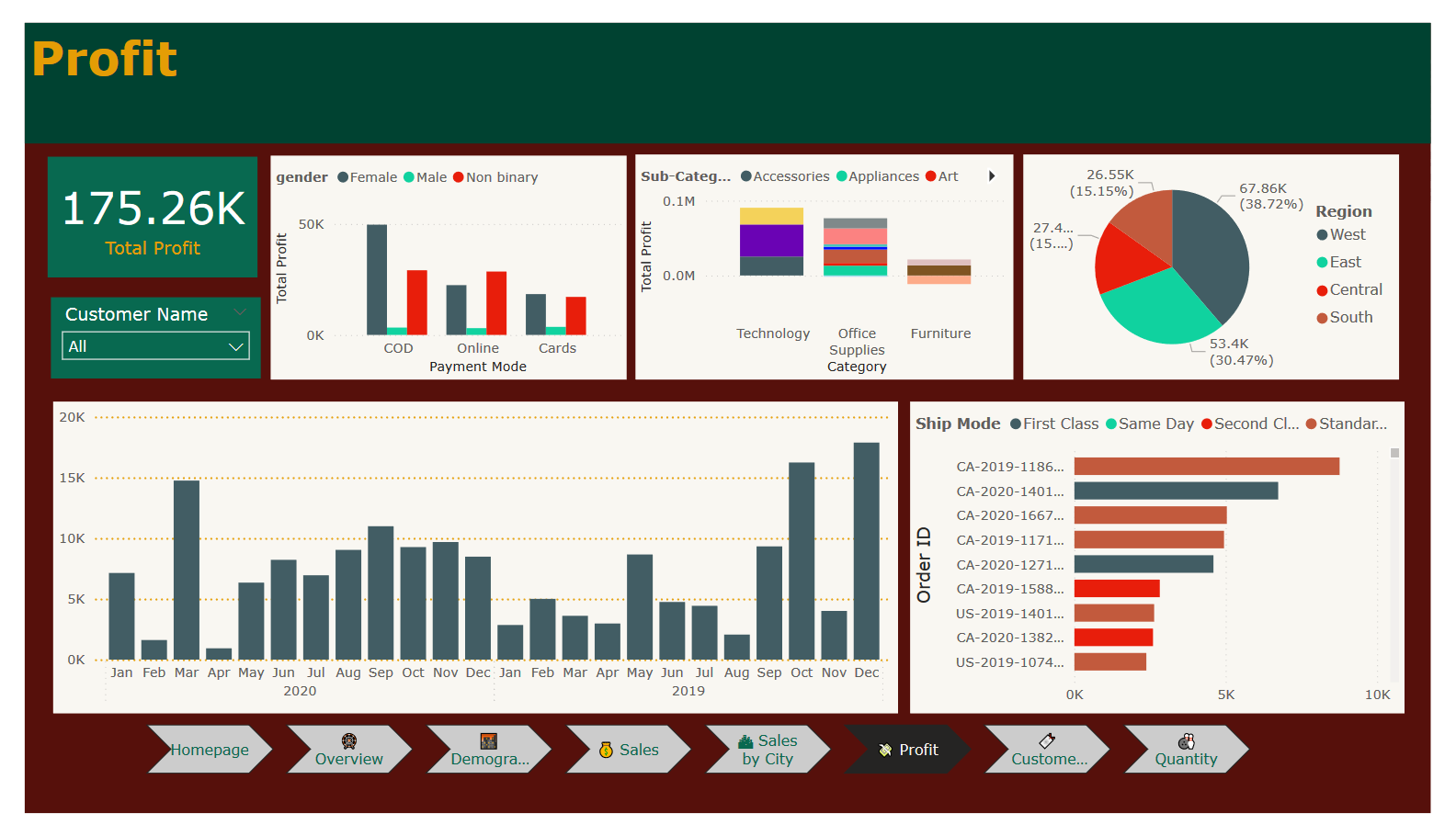
Task: Select Male in gender legend
Action: pos(425,177)
